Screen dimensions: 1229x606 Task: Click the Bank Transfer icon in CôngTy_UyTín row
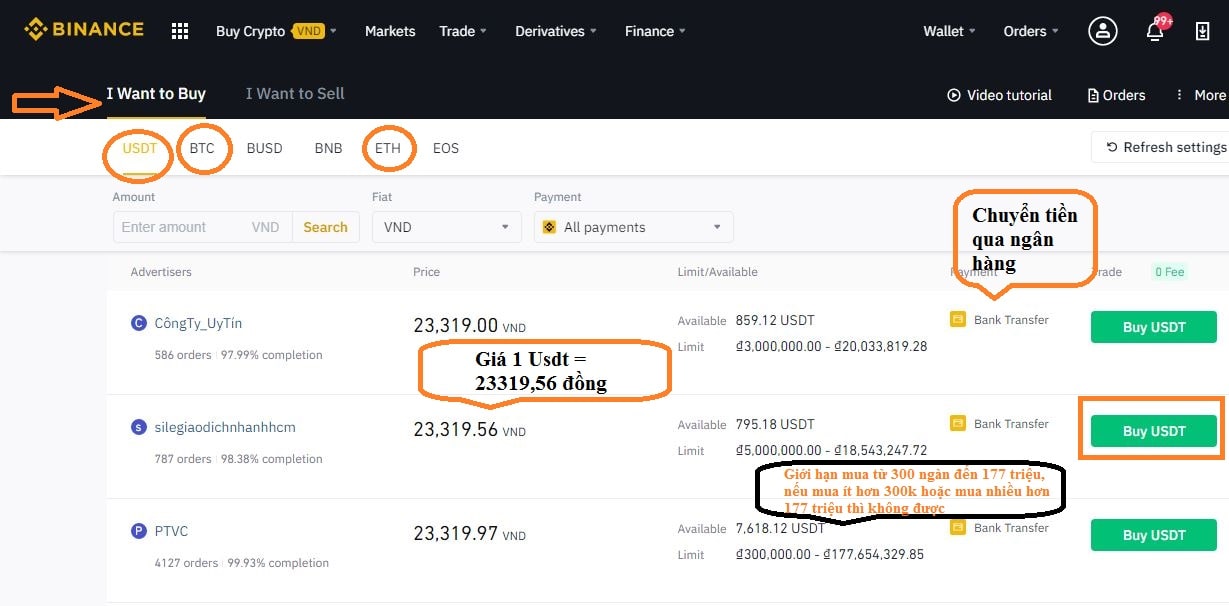click(x=958, y=319)
